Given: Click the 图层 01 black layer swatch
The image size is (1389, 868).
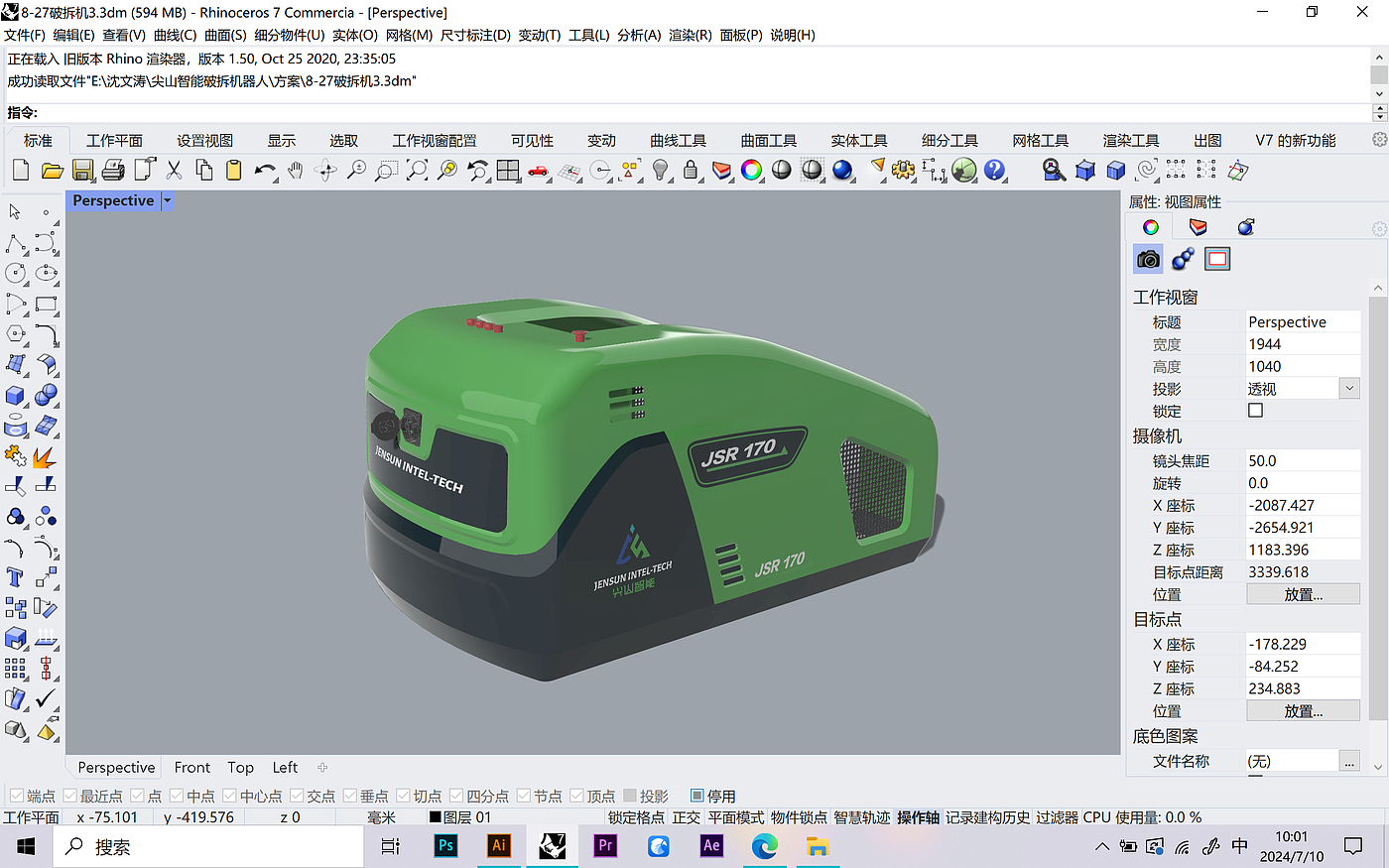Looking at the screenshot, I should click(435, 817).
